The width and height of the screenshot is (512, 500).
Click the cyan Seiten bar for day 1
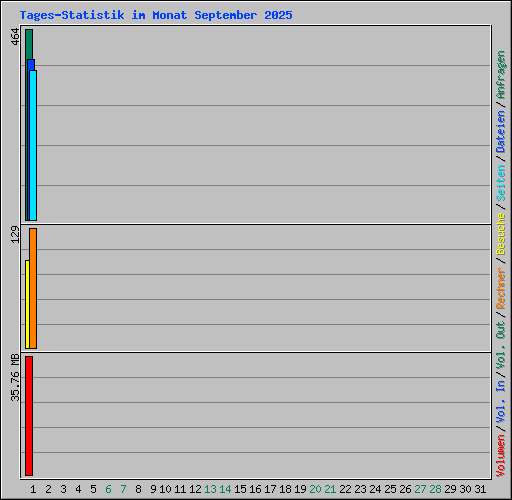click(x=33, y=145)
